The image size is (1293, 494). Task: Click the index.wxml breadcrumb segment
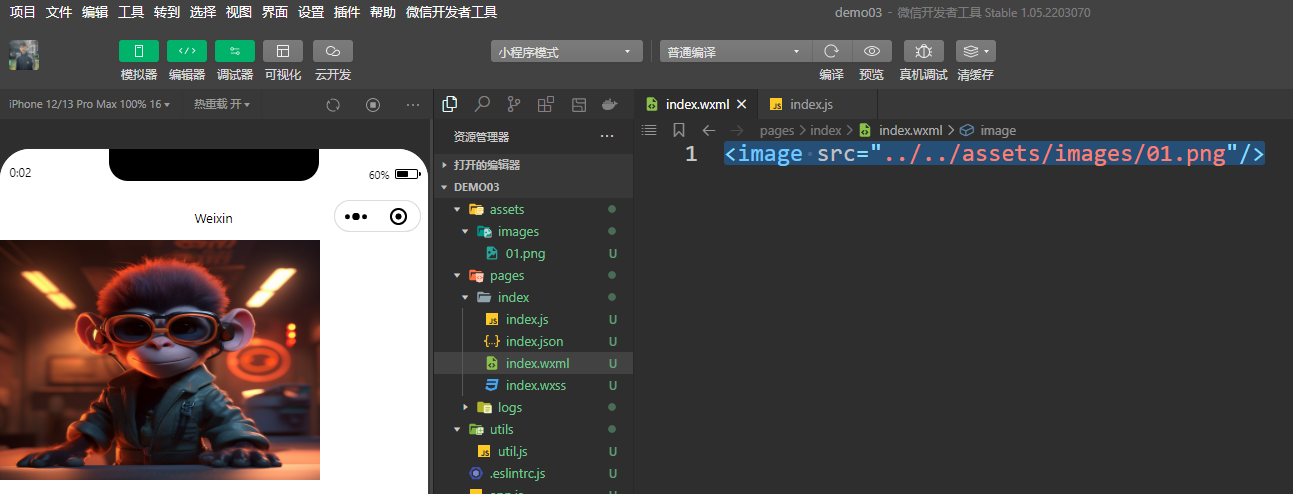coord(901,130)
